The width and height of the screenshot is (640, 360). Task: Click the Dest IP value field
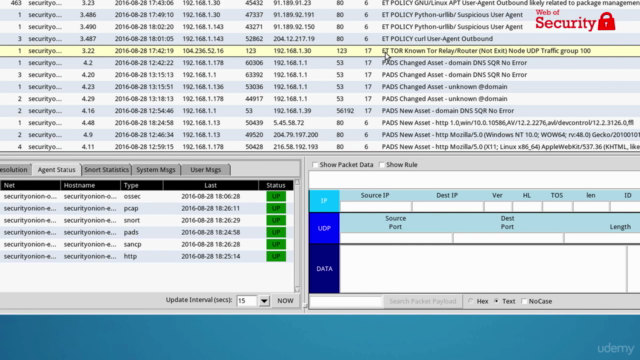(x=447, y=207)
